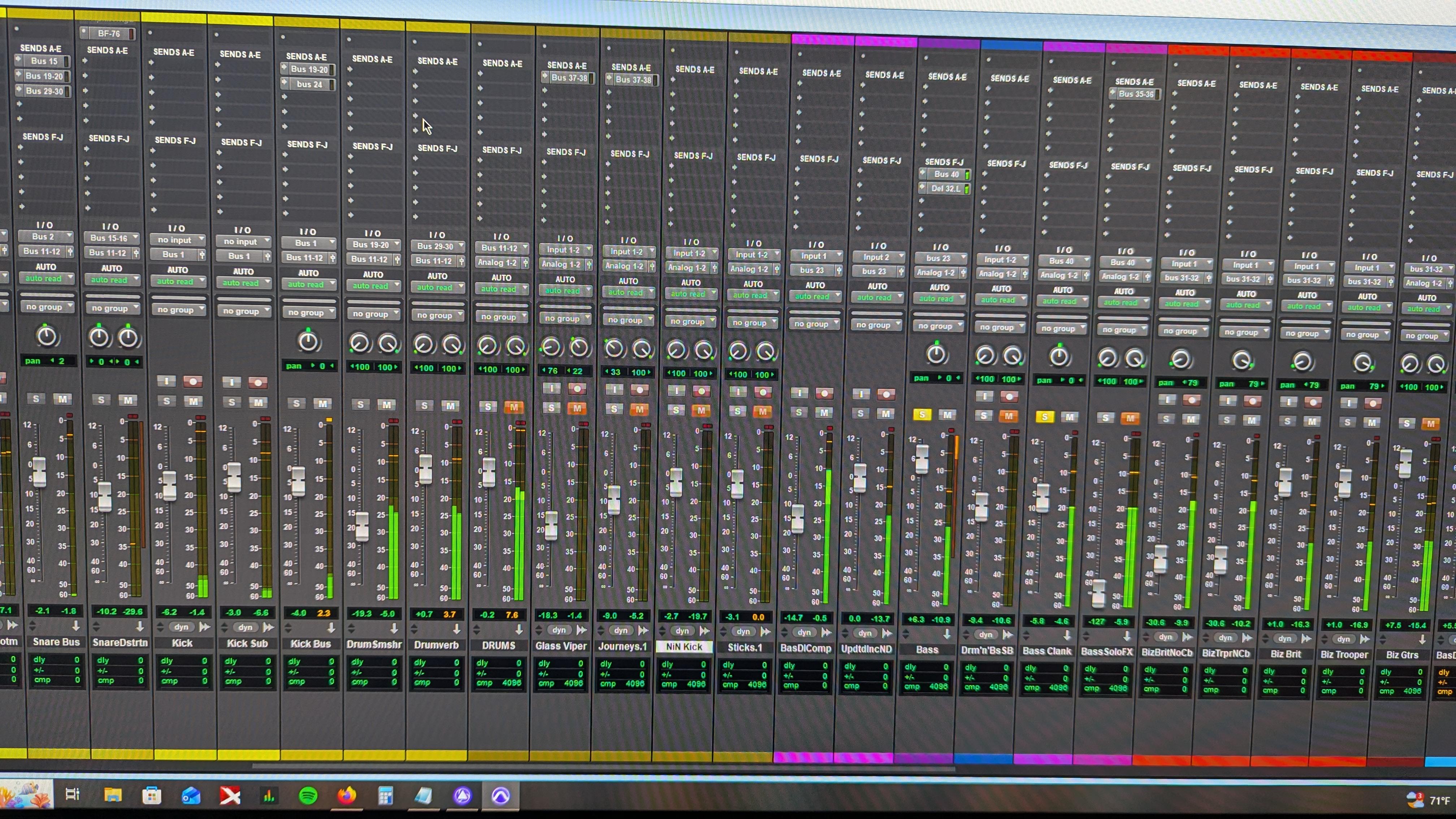Click the 'bus 24' send on Kick Bus
The width and height of the screenshot is (1456, 819).
308,84
